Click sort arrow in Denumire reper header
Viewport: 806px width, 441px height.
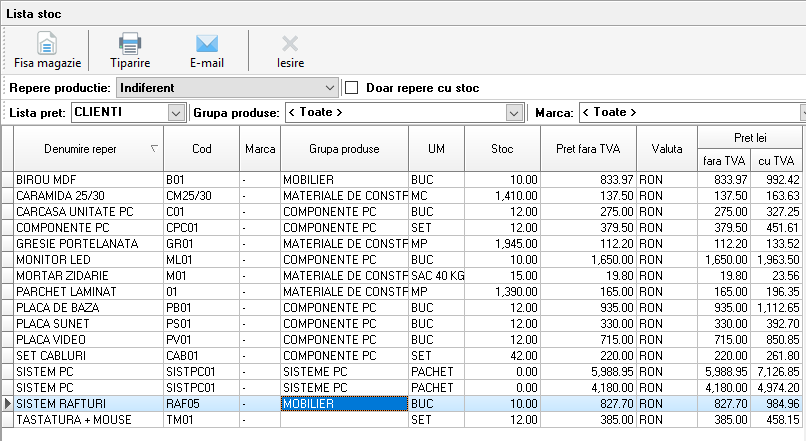(x=153, y=148)
